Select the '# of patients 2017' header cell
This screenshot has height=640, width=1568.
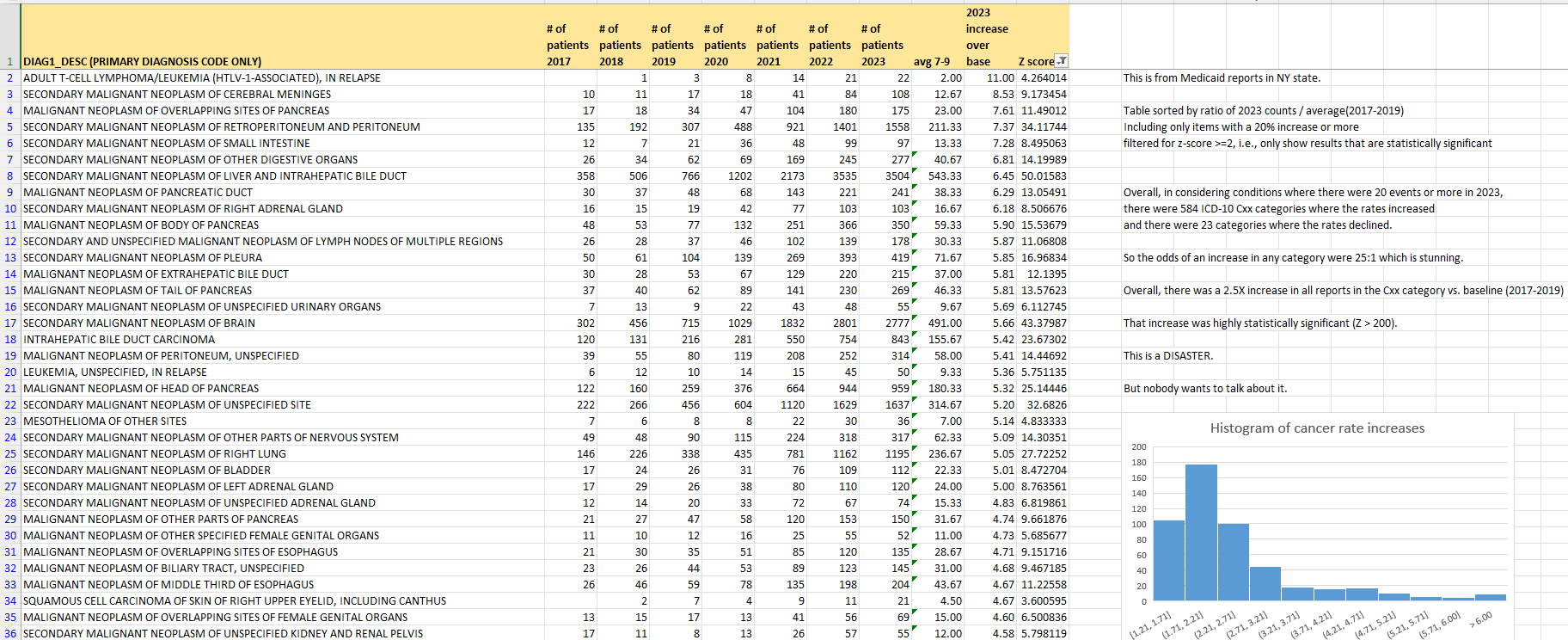click(570, 37)
